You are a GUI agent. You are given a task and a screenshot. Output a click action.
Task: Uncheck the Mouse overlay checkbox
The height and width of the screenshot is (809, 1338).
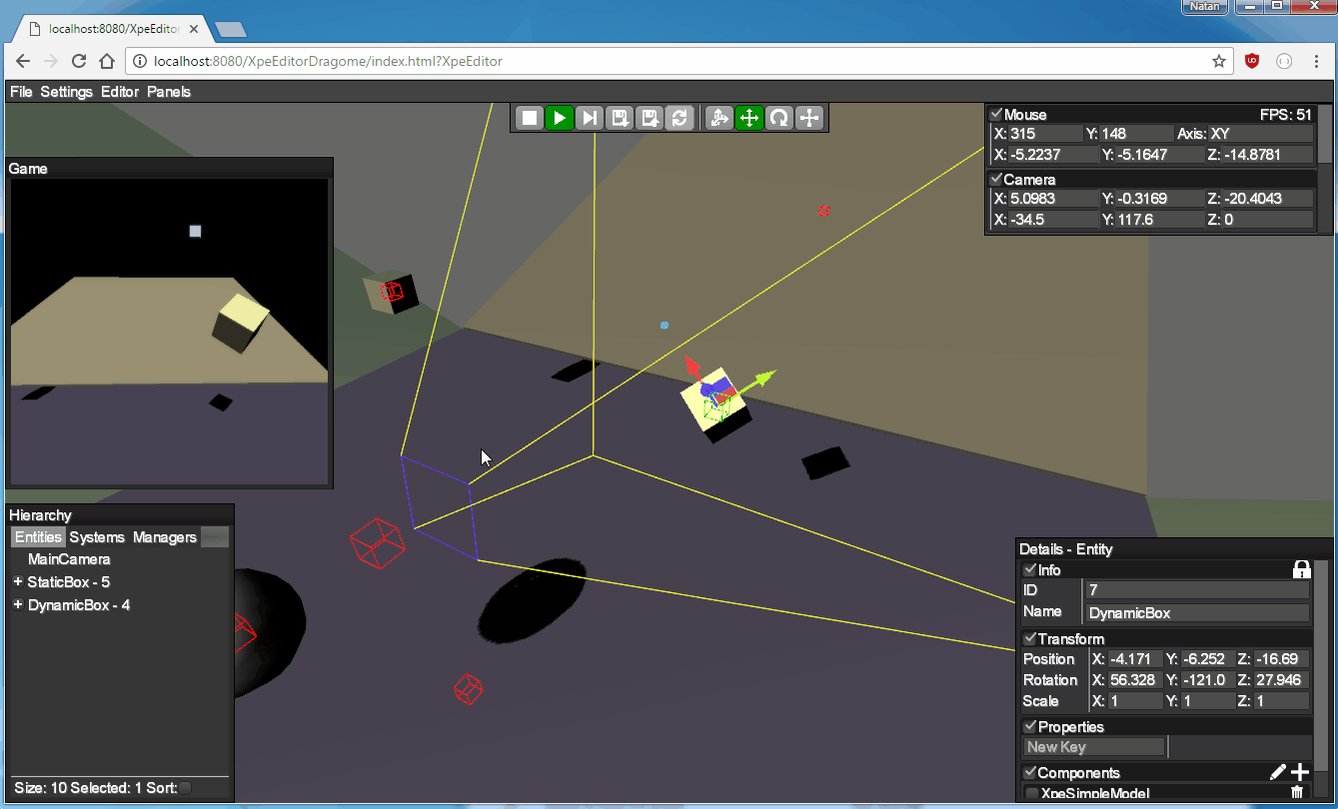[x=997, y=114]
